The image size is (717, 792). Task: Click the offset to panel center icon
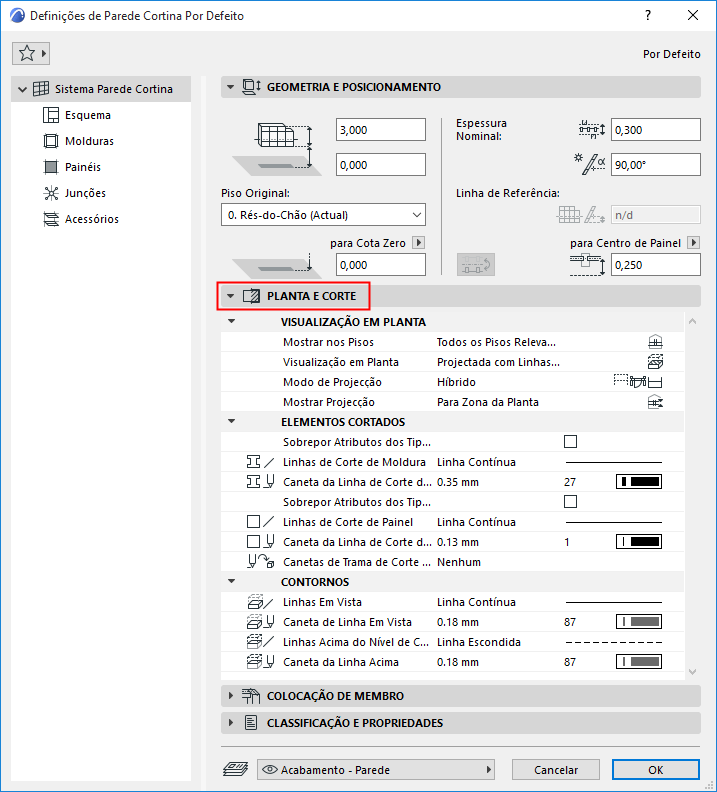point(588,265)
